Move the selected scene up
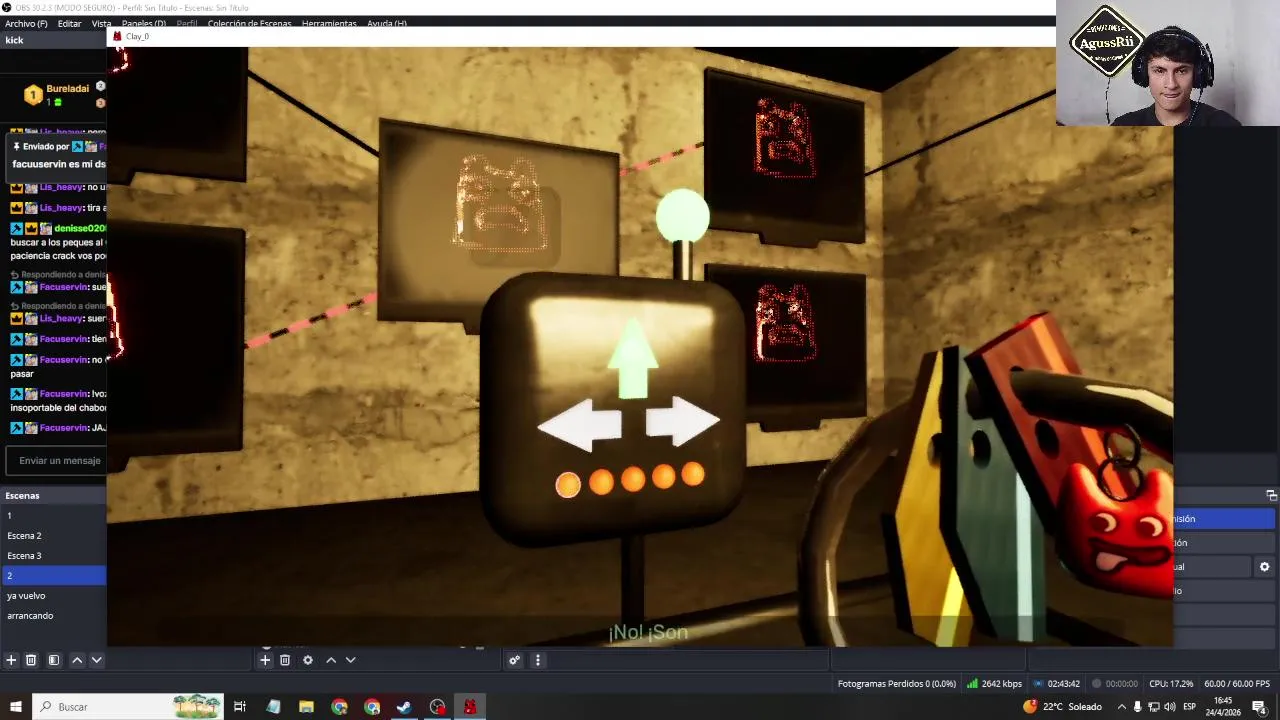 click(77, 660)
